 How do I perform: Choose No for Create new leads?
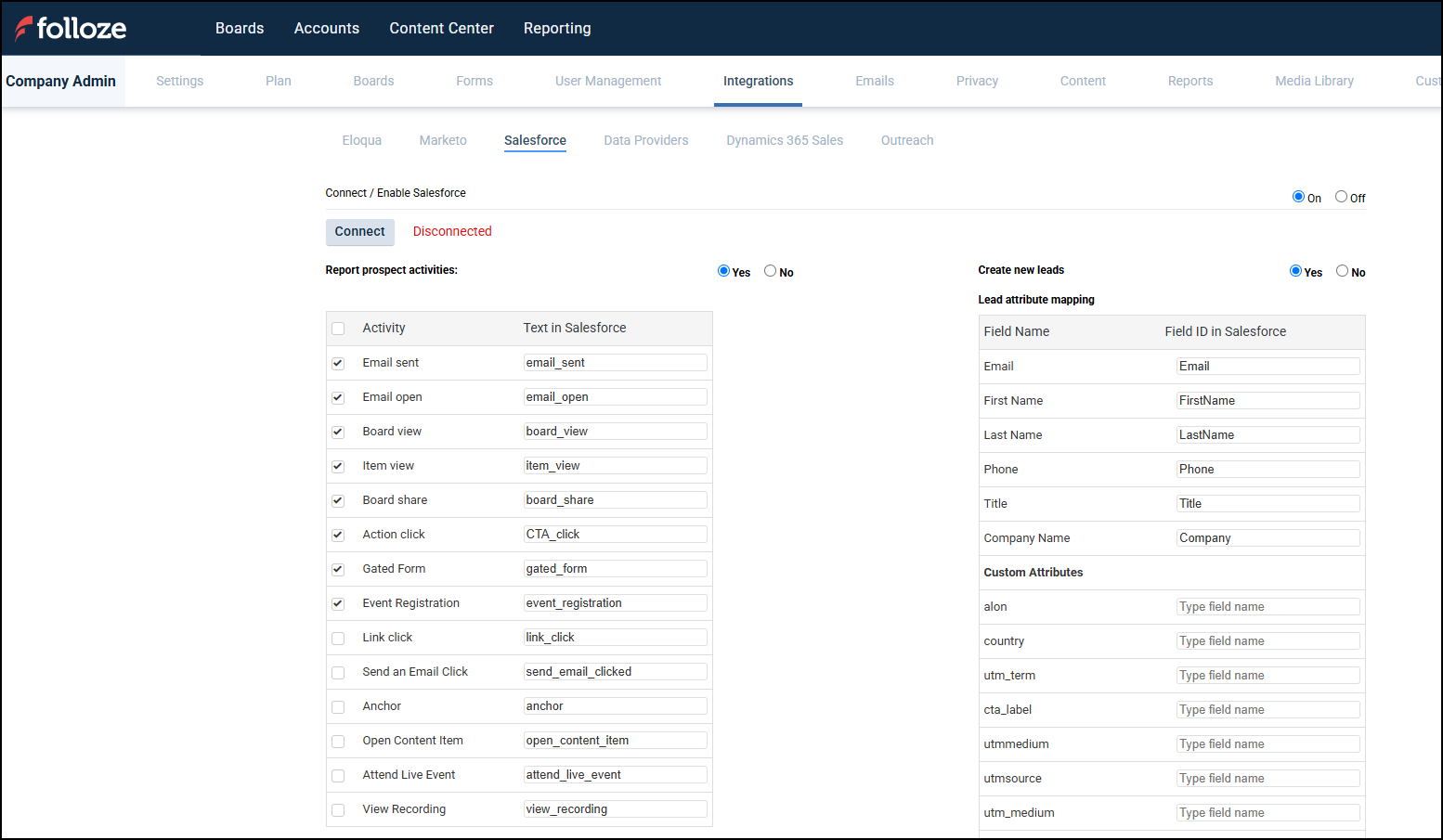[x=1342, y=271]
